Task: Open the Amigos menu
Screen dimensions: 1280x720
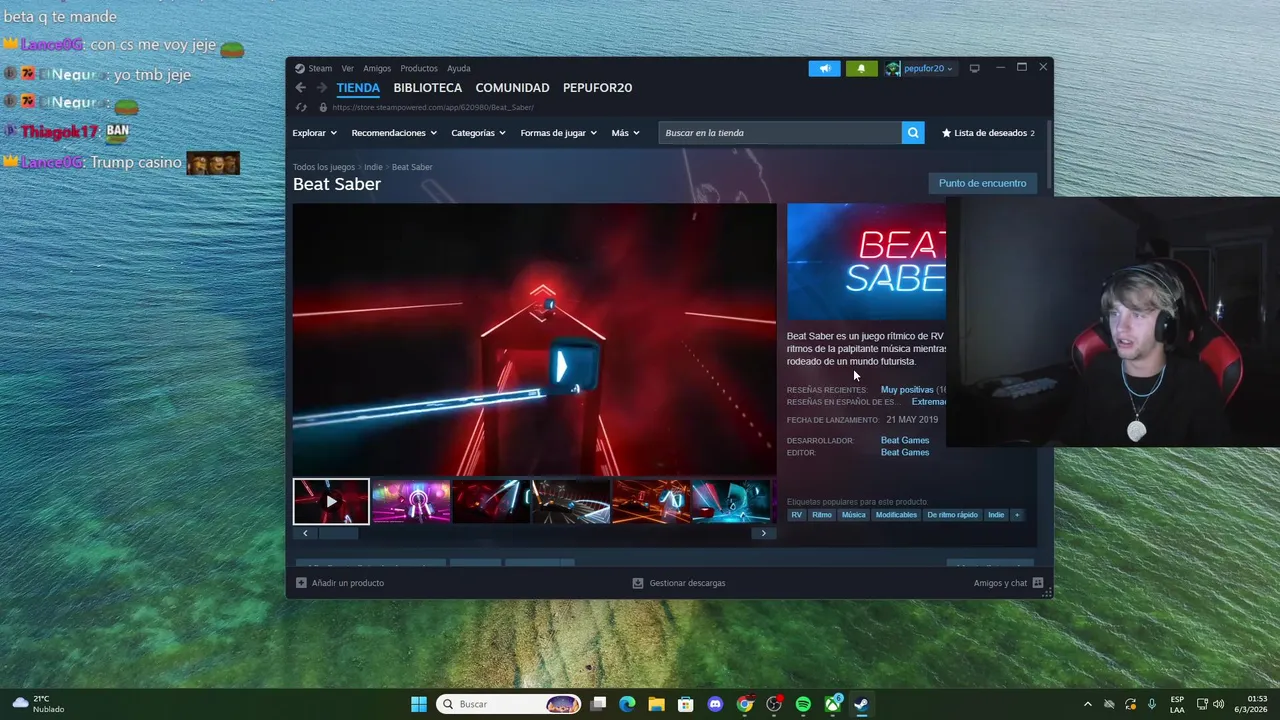Action: click(x=377, y=68)
